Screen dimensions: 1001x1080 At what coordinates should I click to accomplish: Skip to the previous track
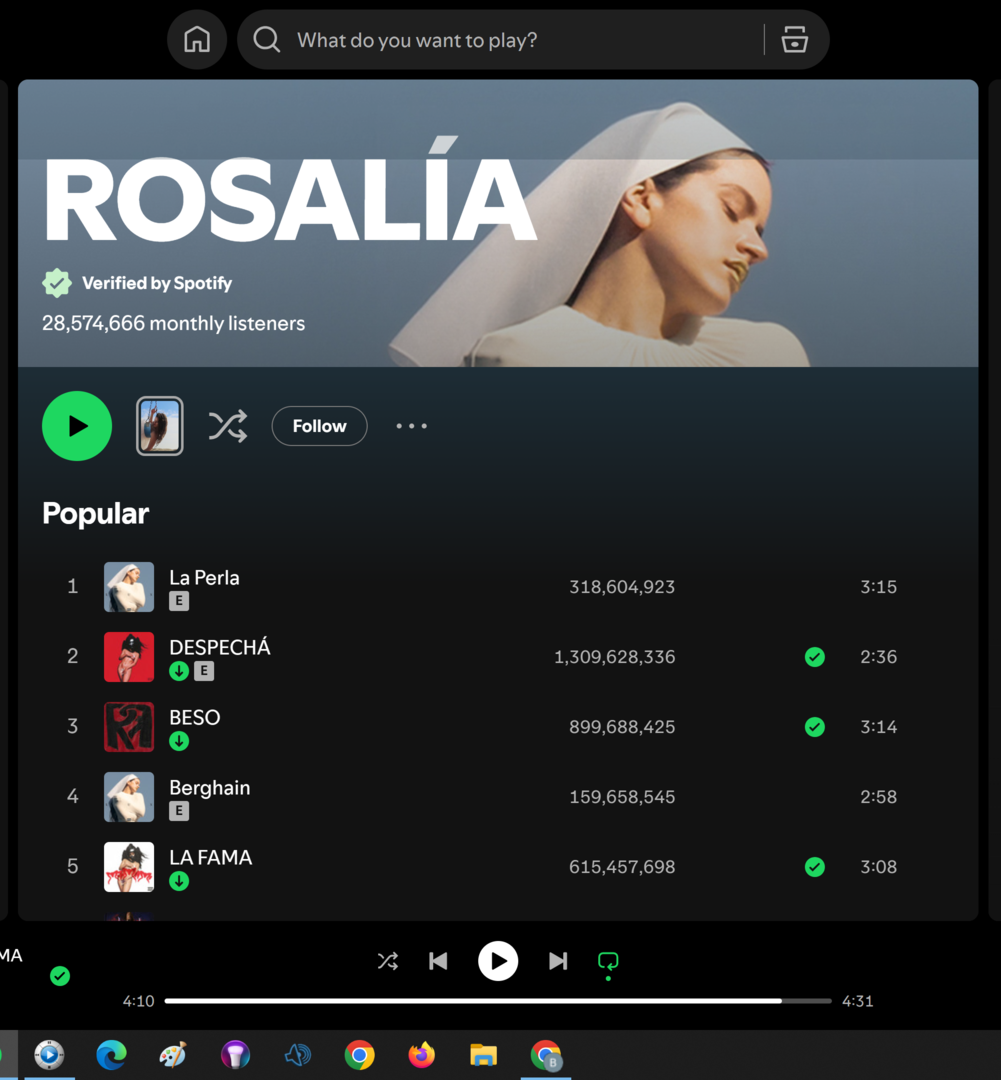(438, 961)
